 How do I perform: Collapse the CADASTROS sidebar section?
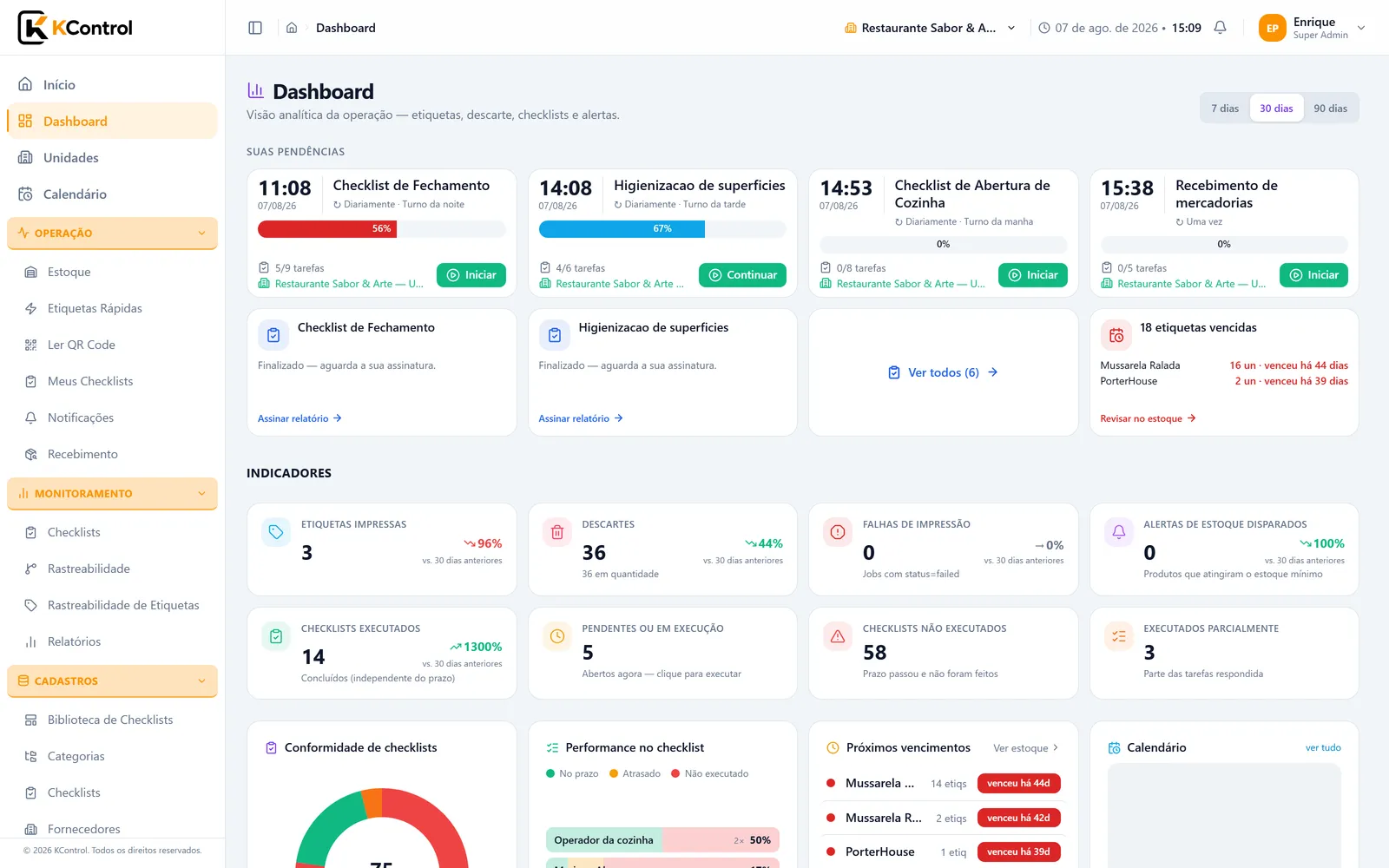coord(112,681)
